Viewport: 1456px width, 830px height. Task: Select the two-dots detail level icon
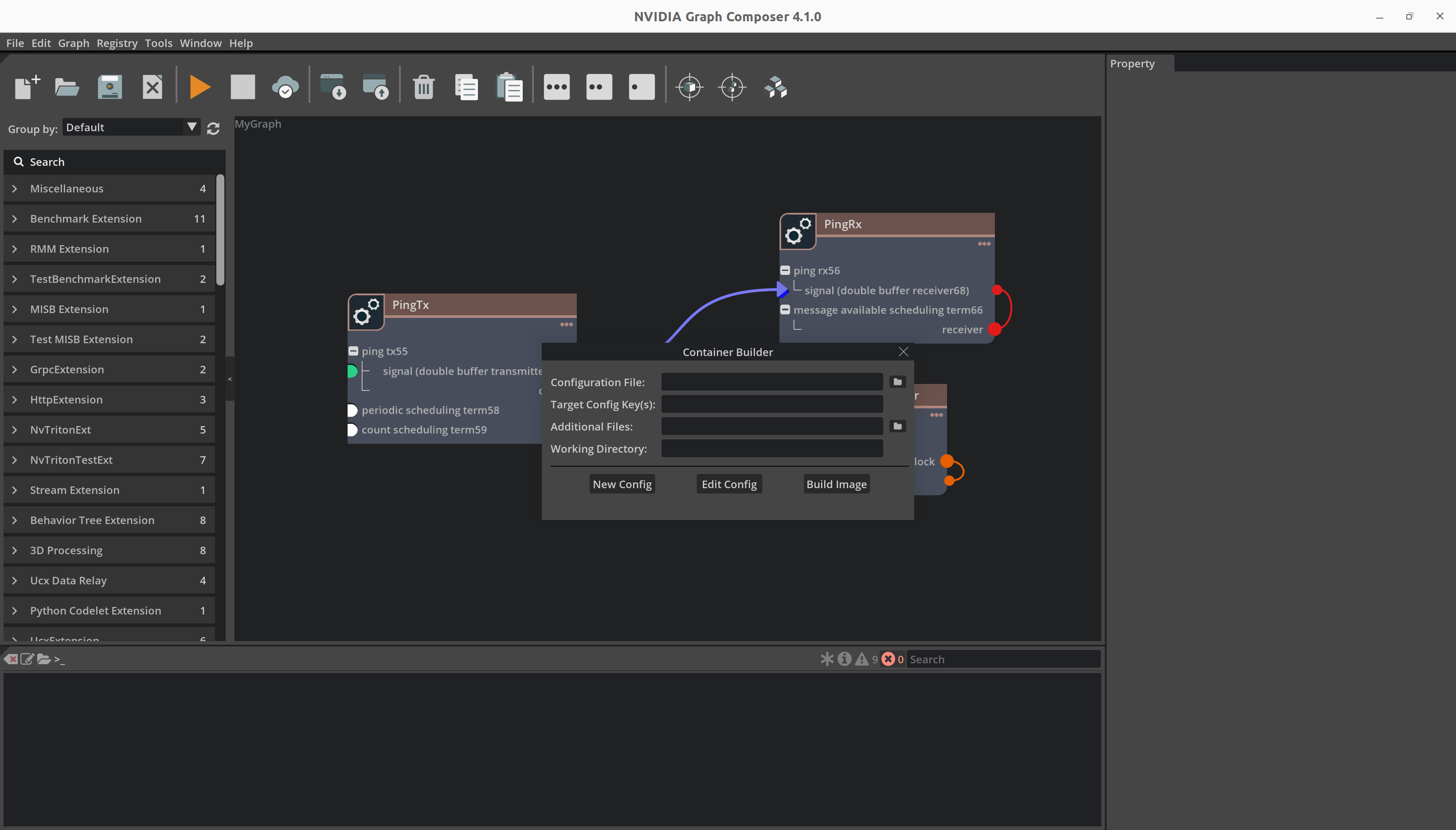[599, 87]
